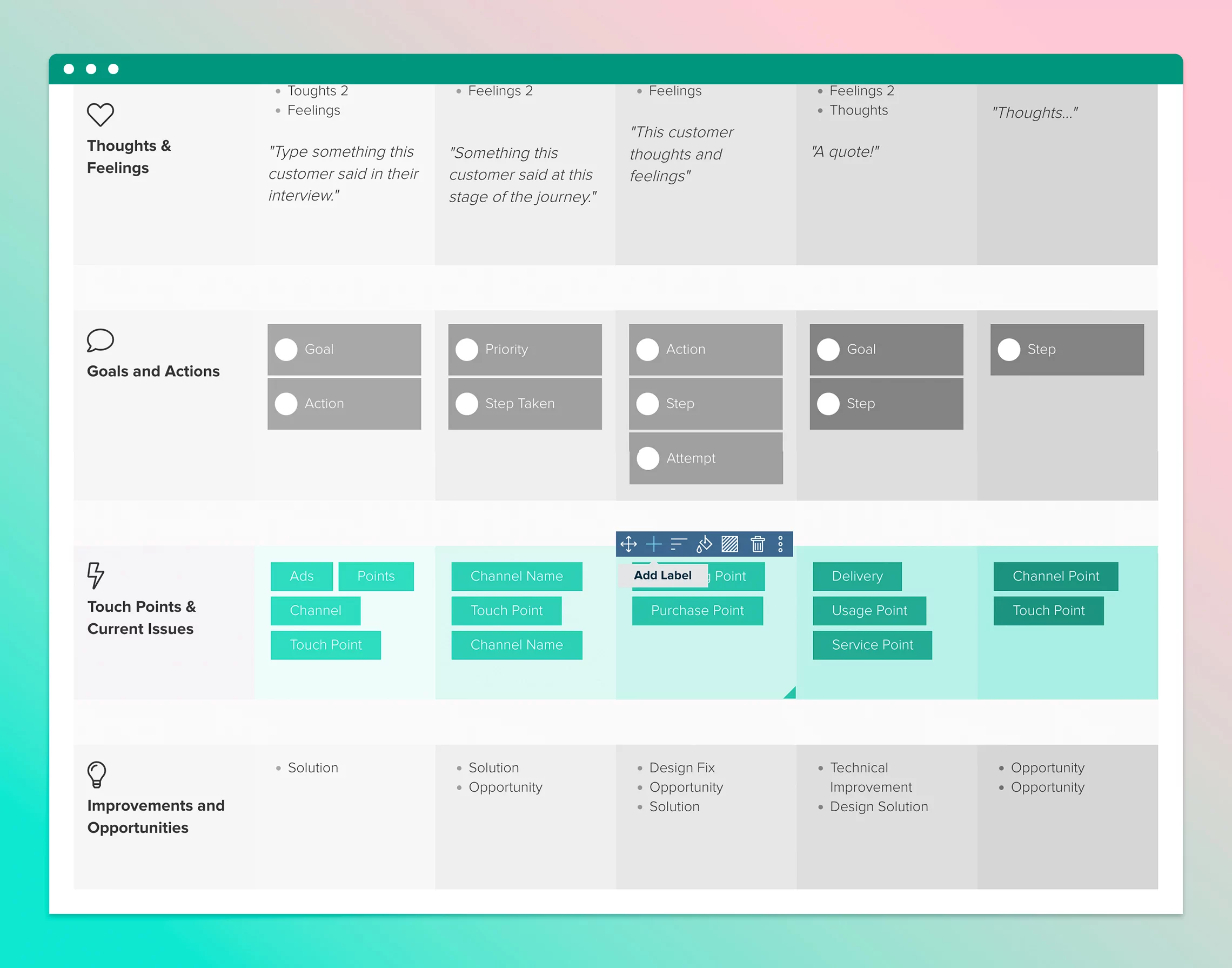The width and height of the screenshot is (1232, 968).
Task: Click the heart icon beside Thoughts & Feelings
Action: [101, 115]
